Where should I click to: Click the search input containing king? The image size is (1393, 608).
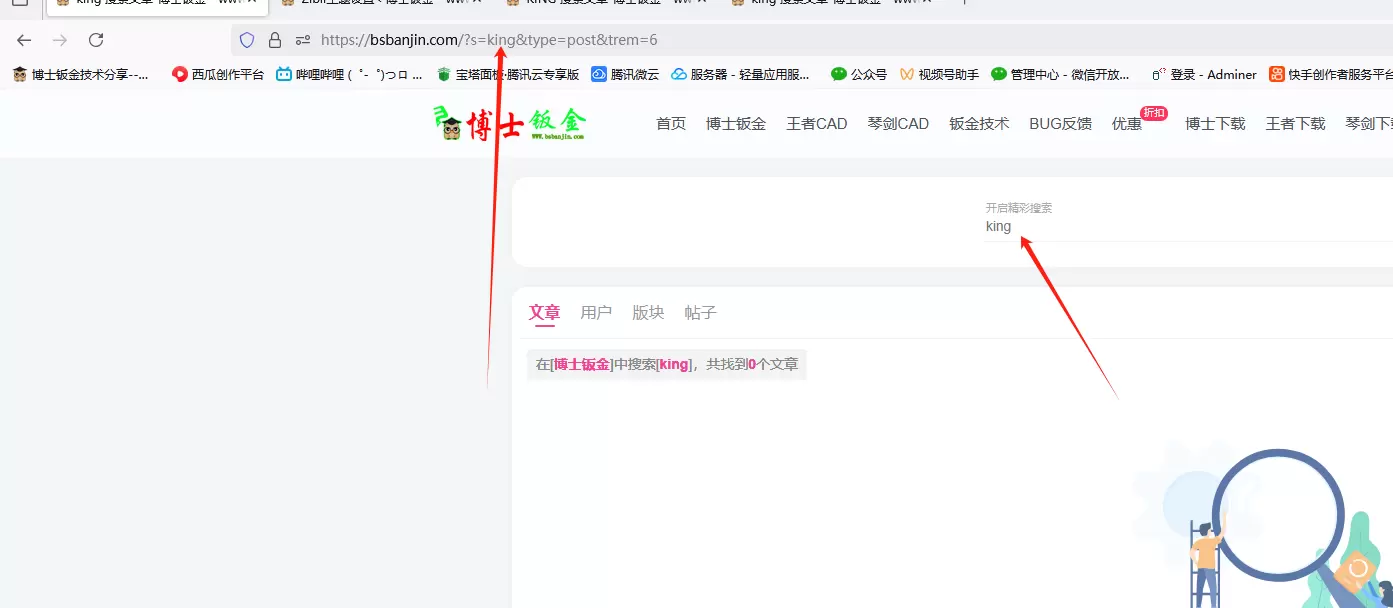point(1188,227)
